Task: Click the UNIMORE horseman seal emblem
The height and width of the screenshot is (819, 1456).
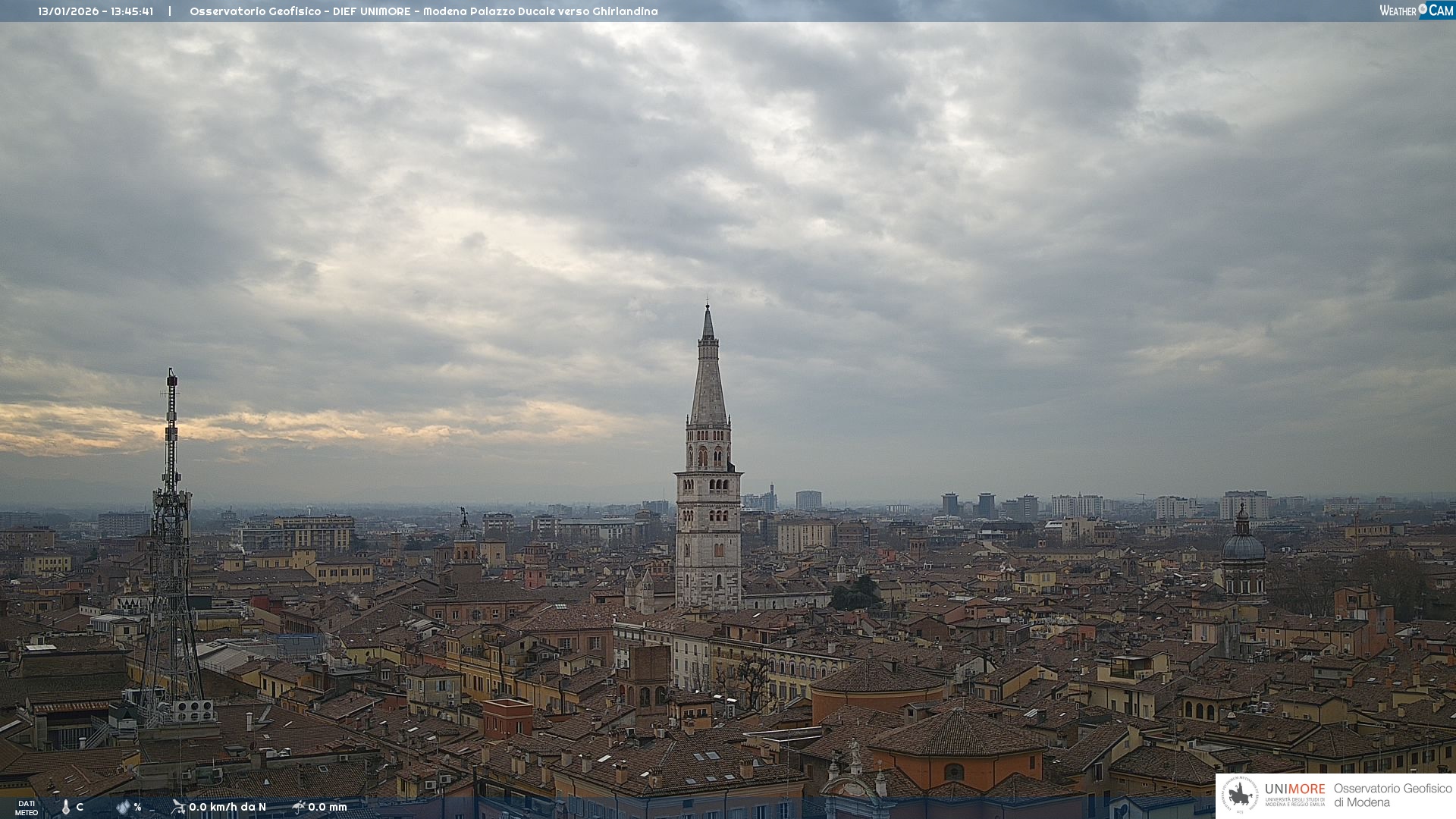Action: pos(1240,795)
